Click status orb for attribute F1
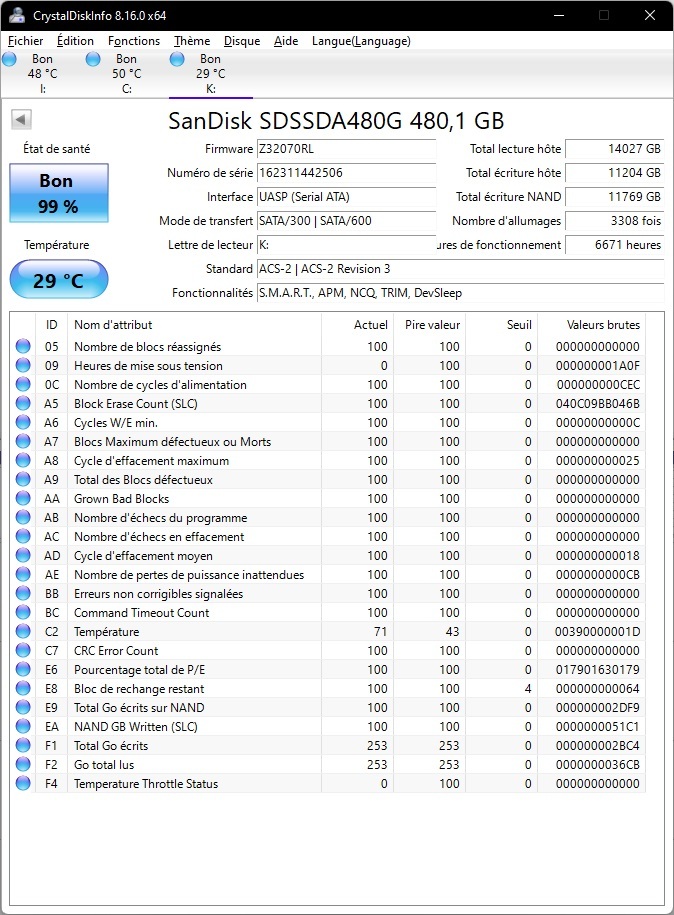This screenshot has width=674, height=915. coord(23,746)
